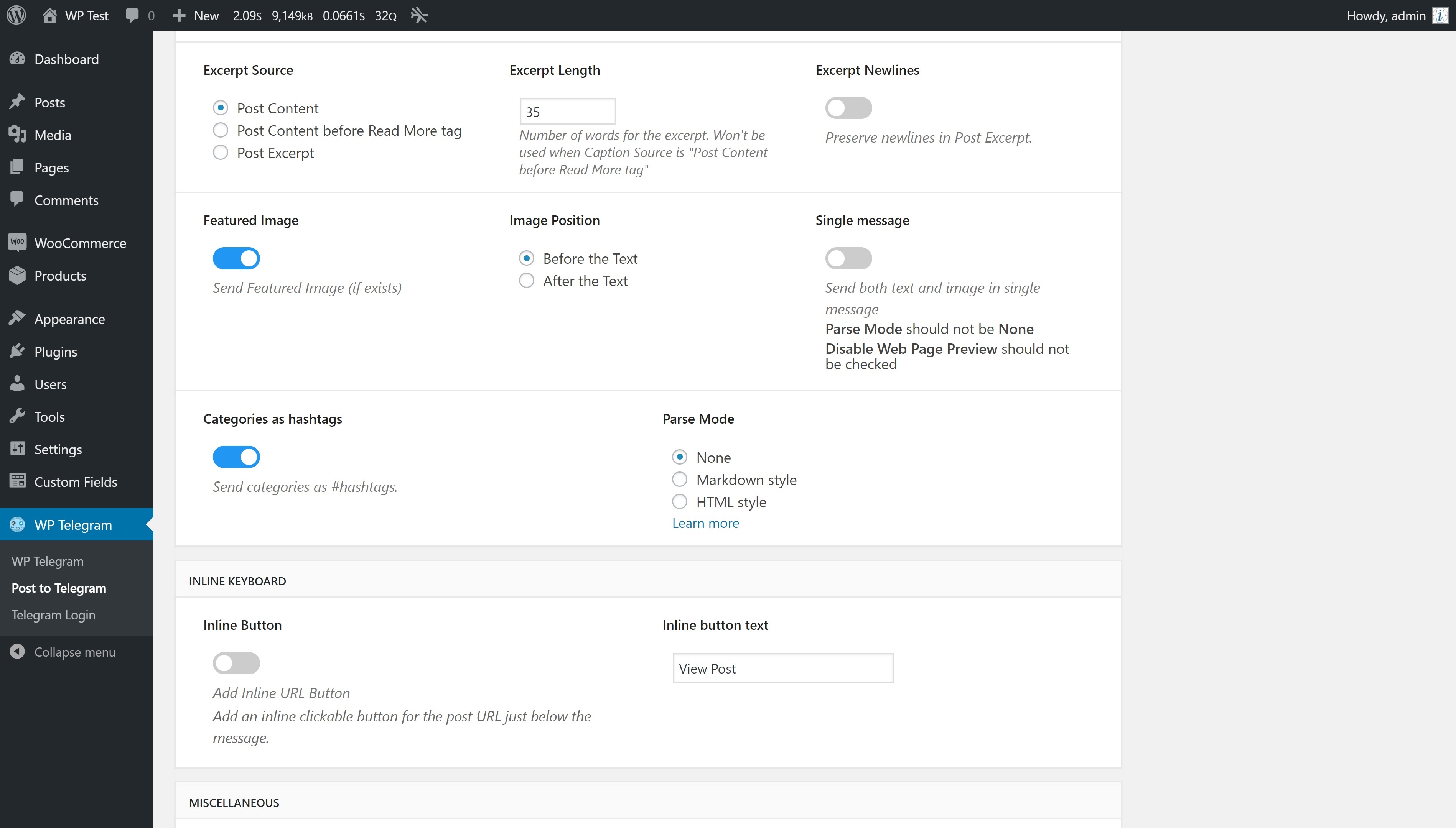
Task: Go to Appearance menu item
Action: click(69, 319)
